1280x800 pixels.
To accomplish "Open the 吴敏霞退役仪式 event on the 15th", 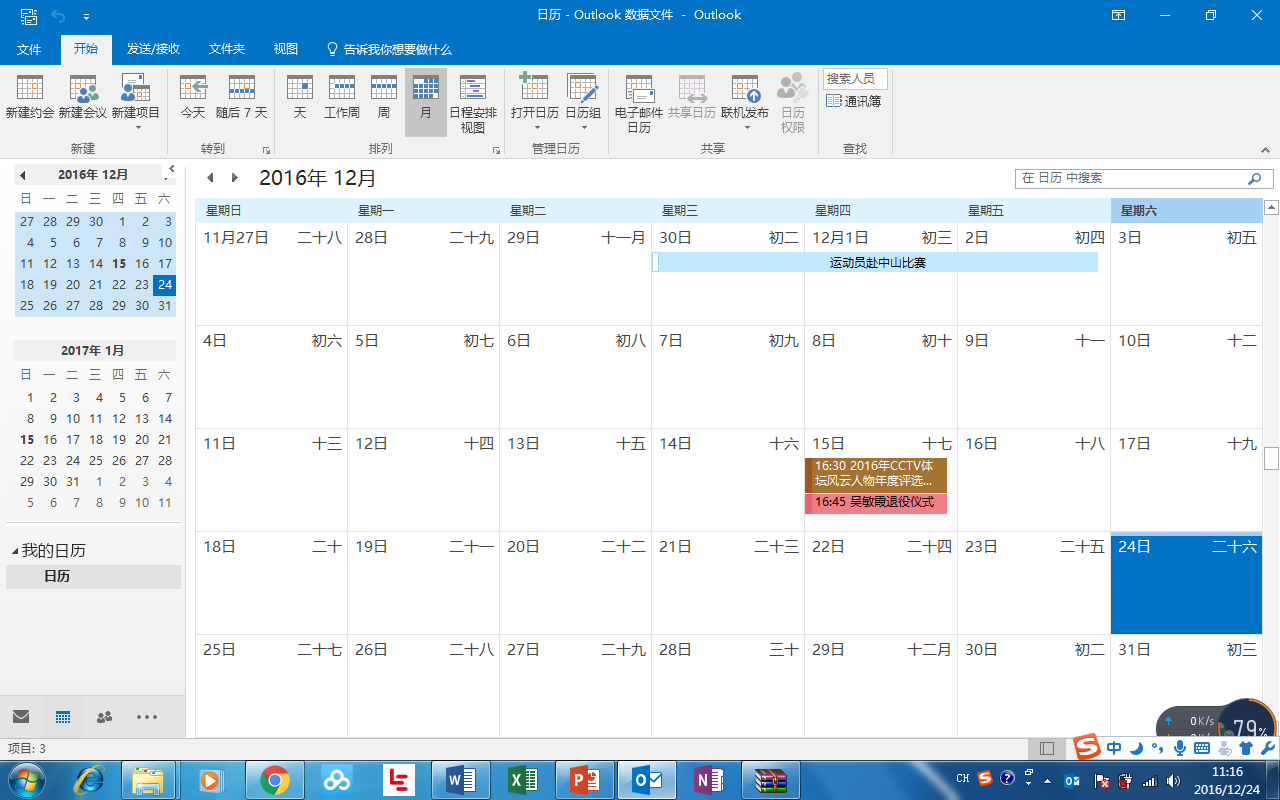I will click(x=875, y=503).
